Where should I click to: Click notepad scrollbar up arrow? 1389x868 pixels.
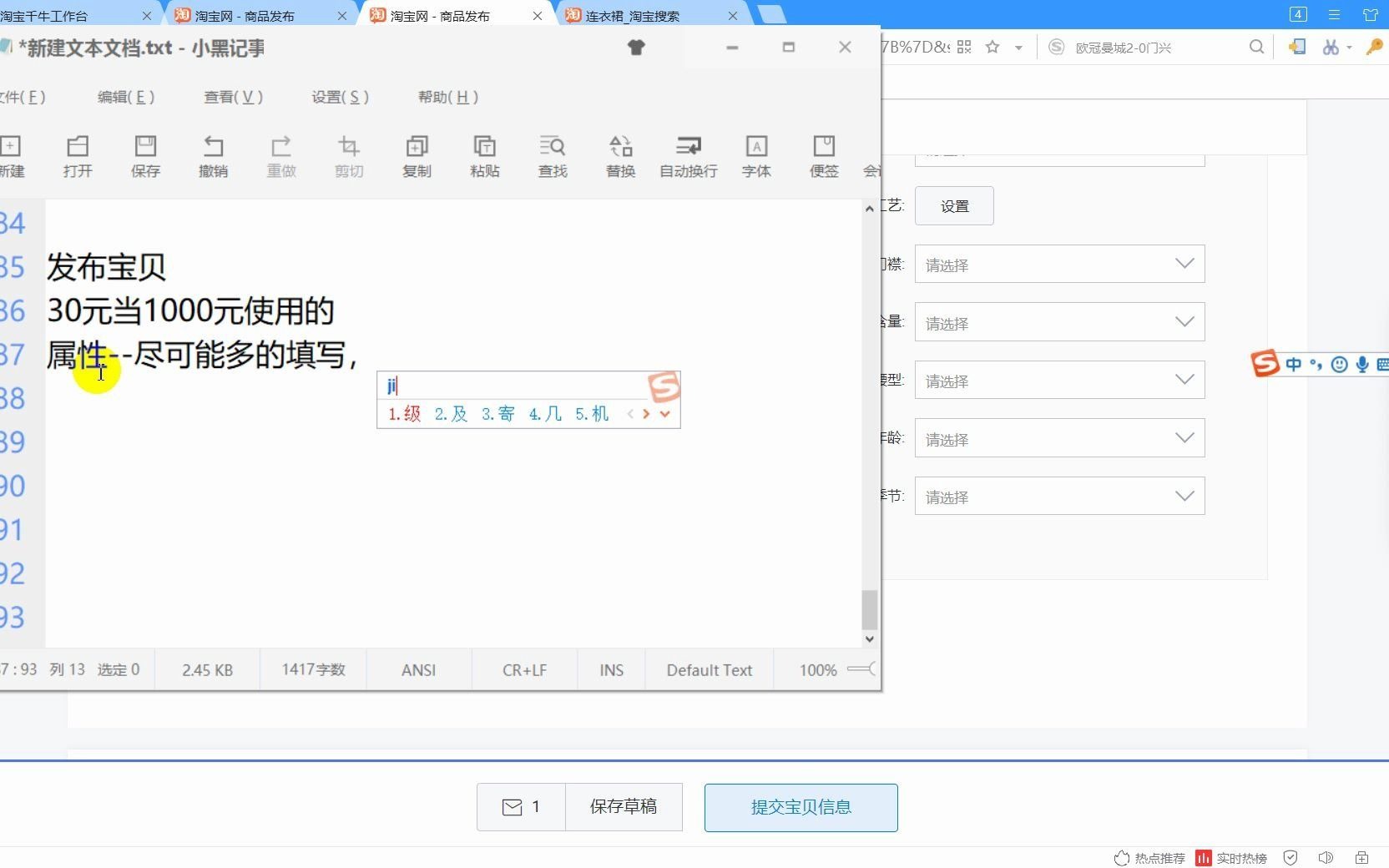click(870, 209)
